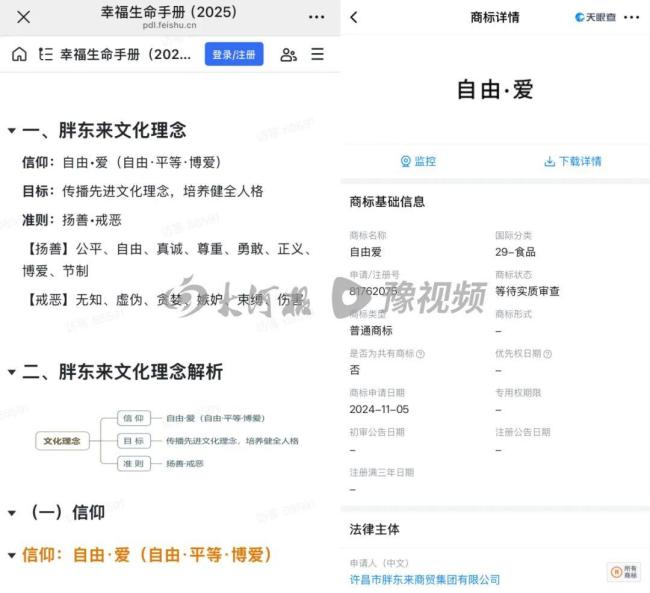Screen dimensions: 650x593
Task: Tap the trademark type value 普通商标
Action: [x=371, y=331]
